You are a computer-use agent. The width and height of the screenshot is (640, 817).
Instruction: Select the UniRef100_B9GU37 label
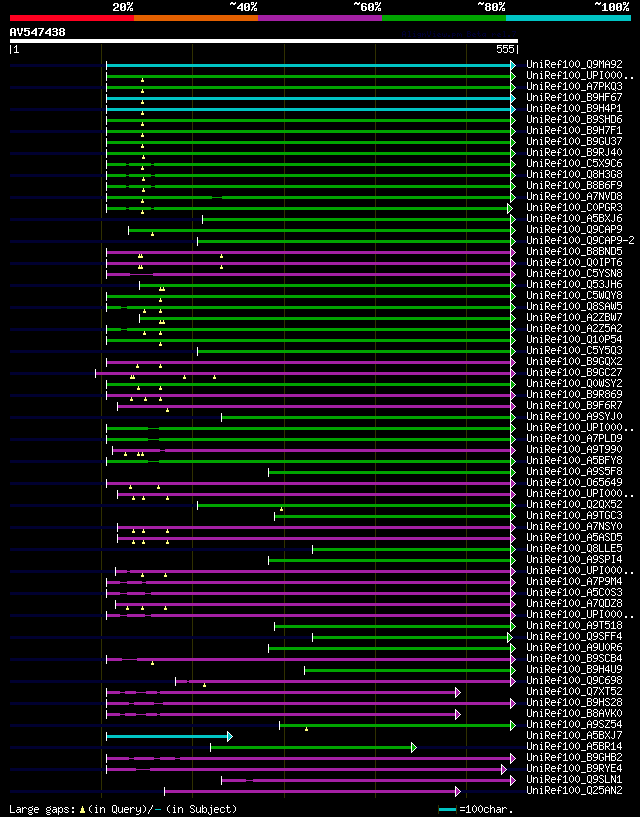[574, 141]
